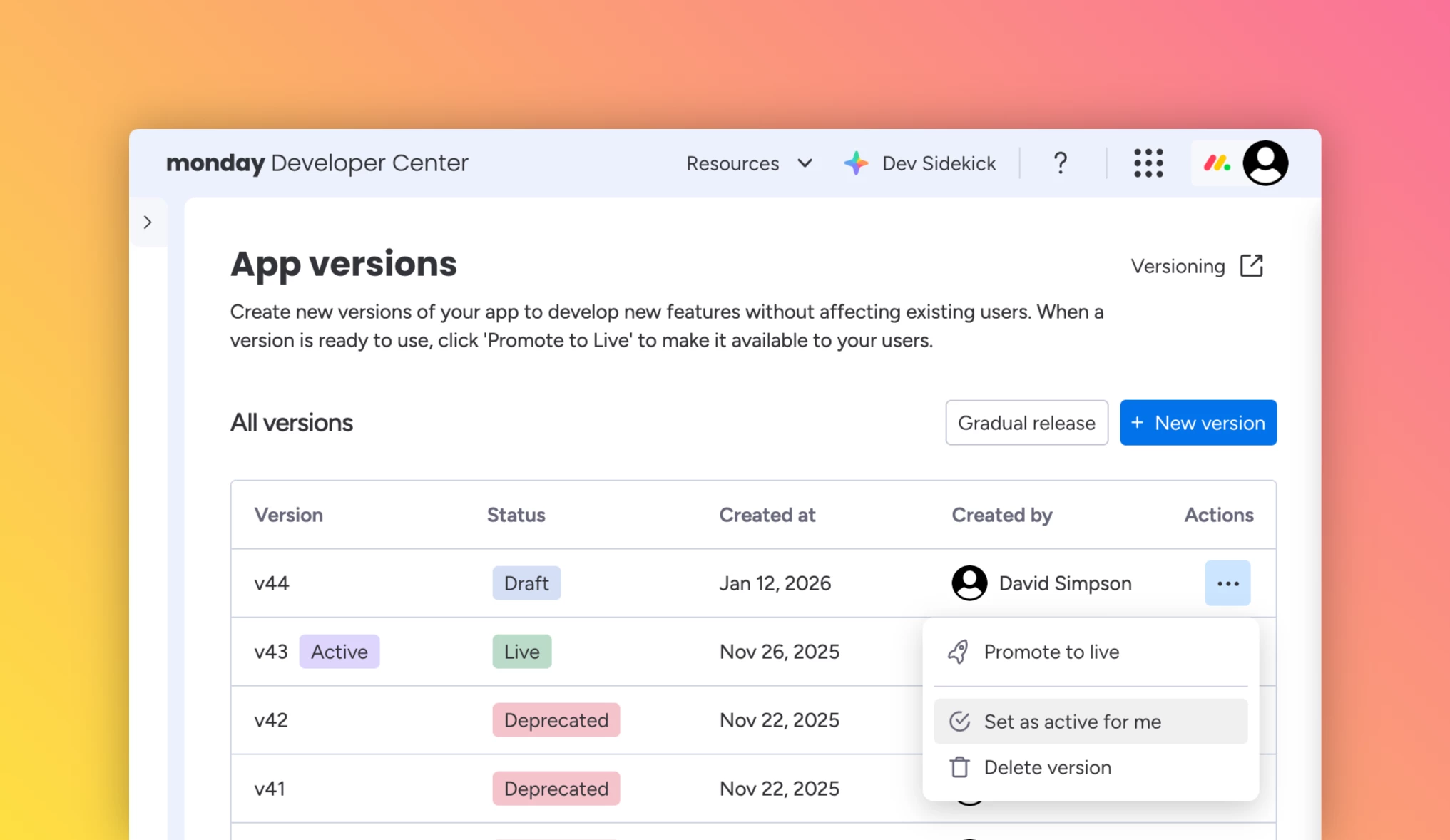Image resolution: width=1450 pixels, height=840 pixels.
Task: Click the trash icon beside Delete version
Action: pos(958,767)
